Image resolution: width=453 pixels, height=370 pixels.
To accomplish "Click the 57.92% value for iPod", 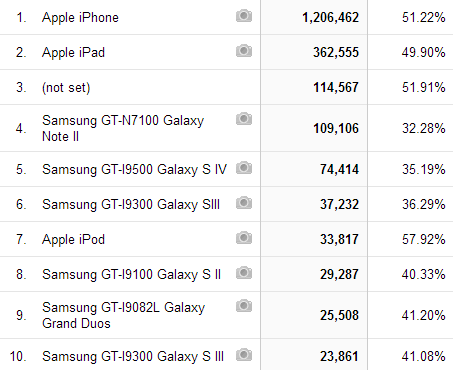I will point(423,239).
